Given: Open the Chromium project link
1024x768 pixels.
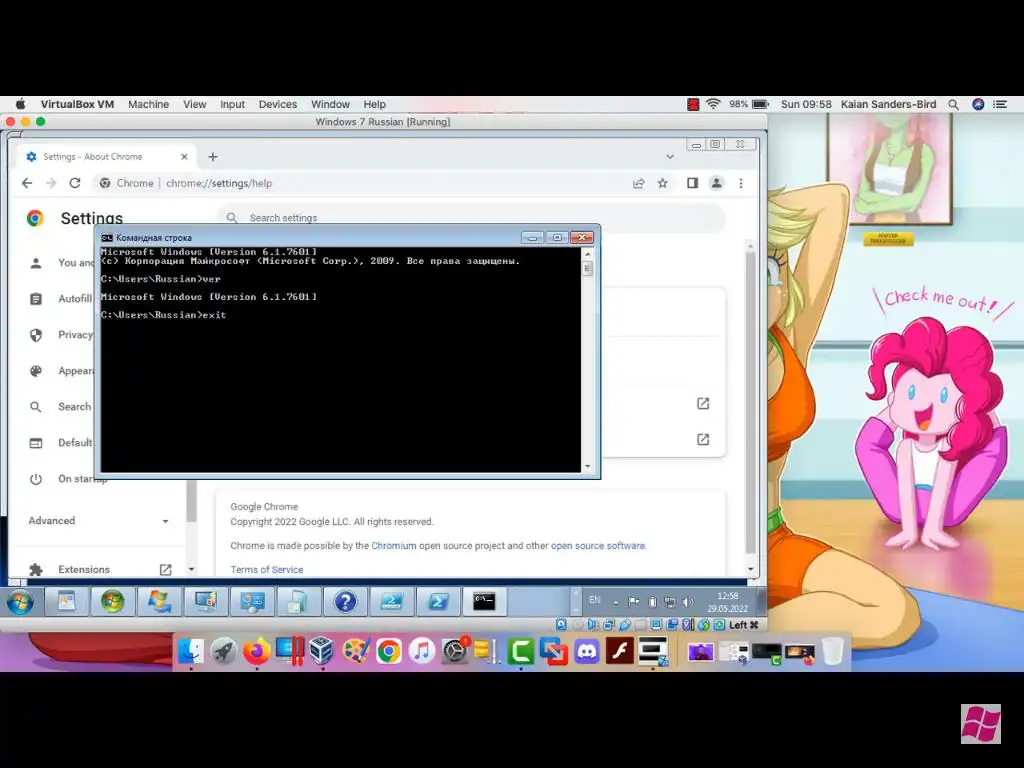Looking at the screenshot, I should [x=394, y=546].
